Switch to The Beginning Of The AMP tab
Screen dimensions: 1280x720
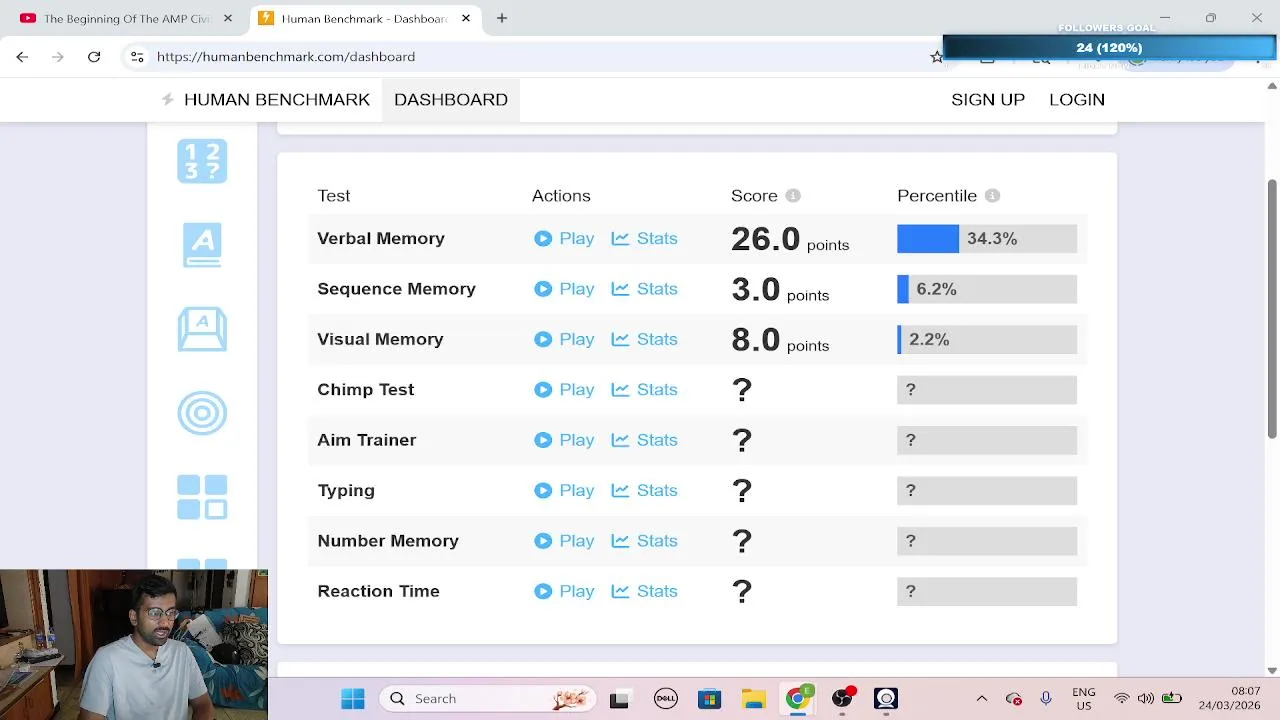point(126,18)
